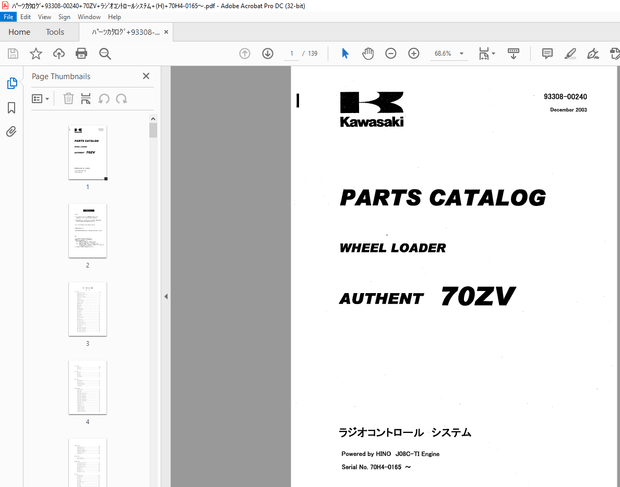Viewport: 620px width, 487px height.
Task: Toggle read mode scrolling icon
Action: click(x=513, y=53)
